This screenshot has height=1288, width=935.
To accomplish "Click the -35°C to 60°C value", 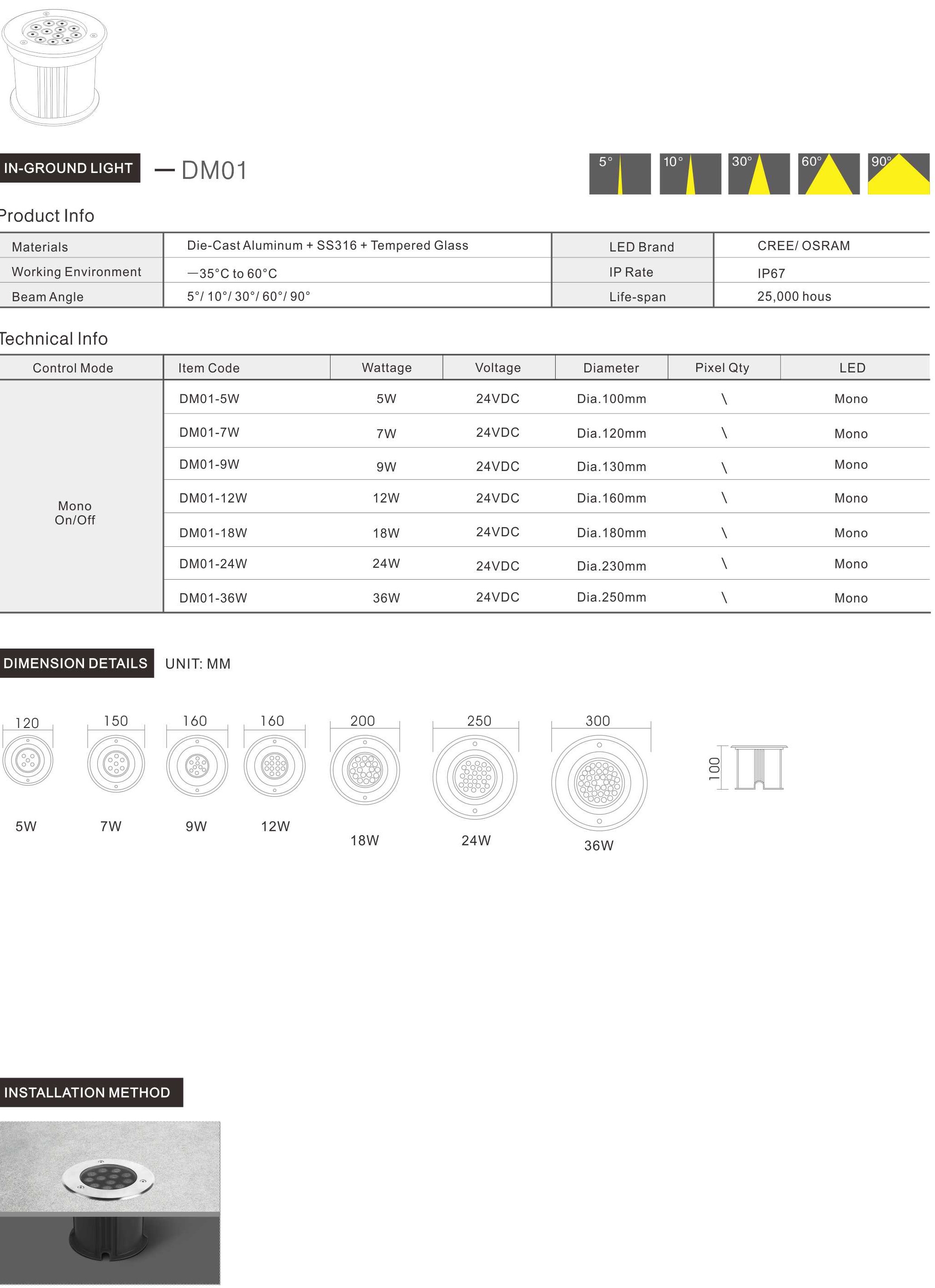I will pos(232,274).
